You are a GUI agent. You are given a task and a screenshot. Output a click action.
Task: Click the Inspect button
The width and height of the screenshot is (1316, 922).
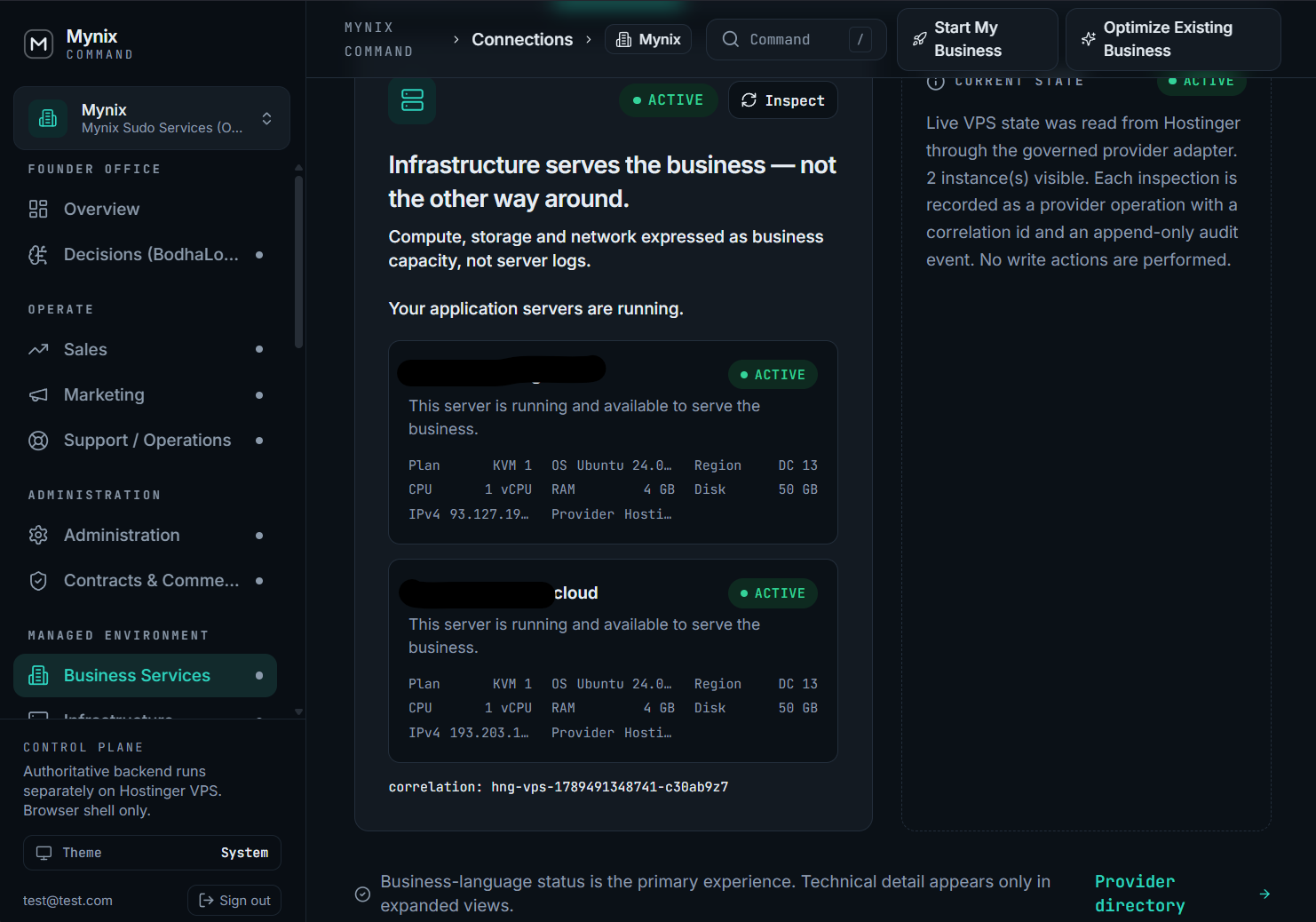783,100
